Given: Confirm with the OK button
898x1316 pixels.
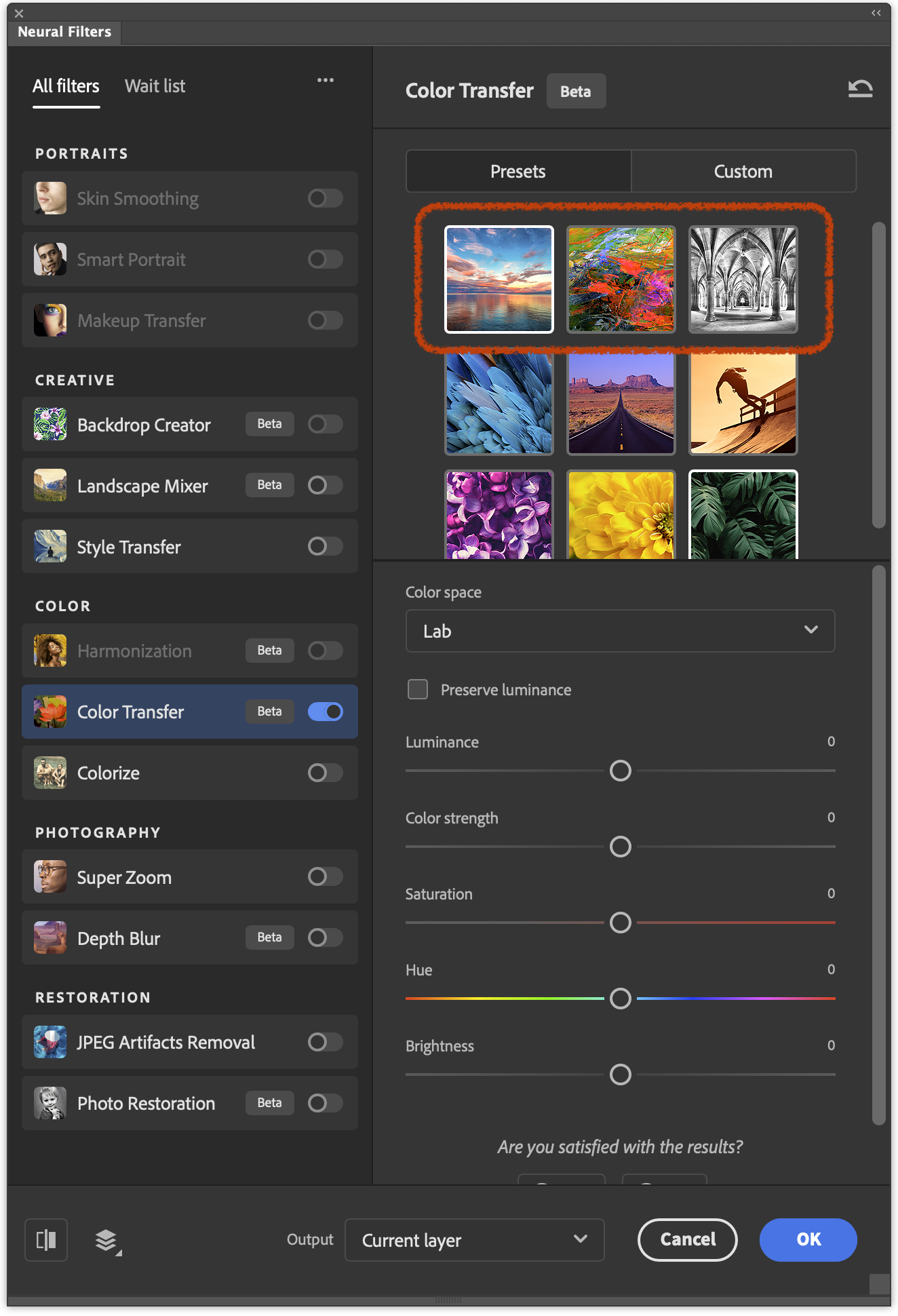Looking at the screenshot, I should [x=808, y=1240].
